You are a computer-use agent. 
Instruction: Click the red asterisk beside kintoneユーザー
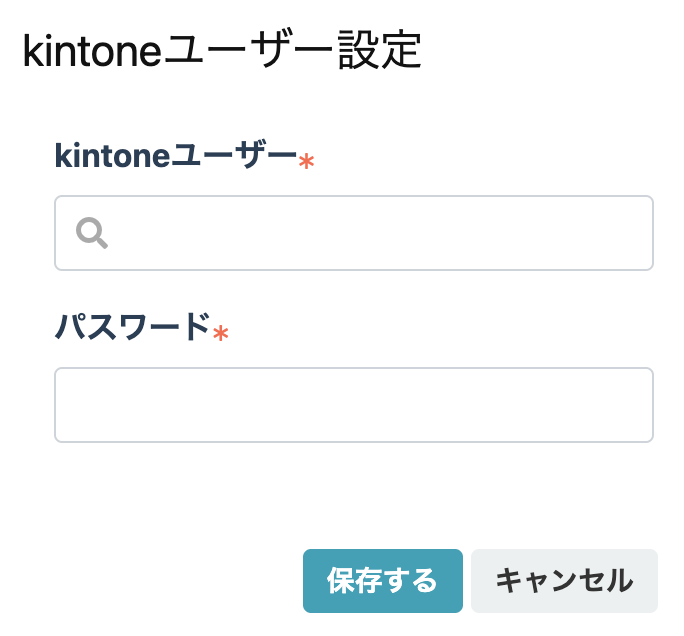pos(306,161)
